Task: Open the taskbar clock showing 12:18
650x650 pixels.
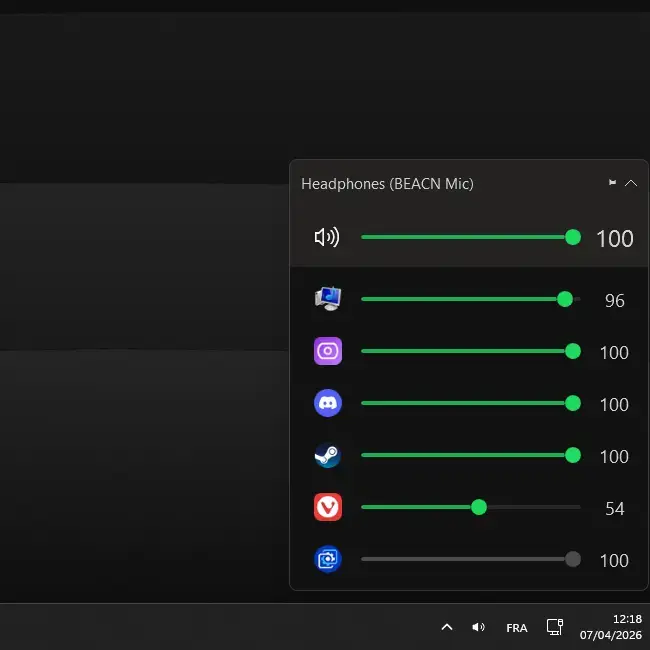Action: (x=611, y=627)
